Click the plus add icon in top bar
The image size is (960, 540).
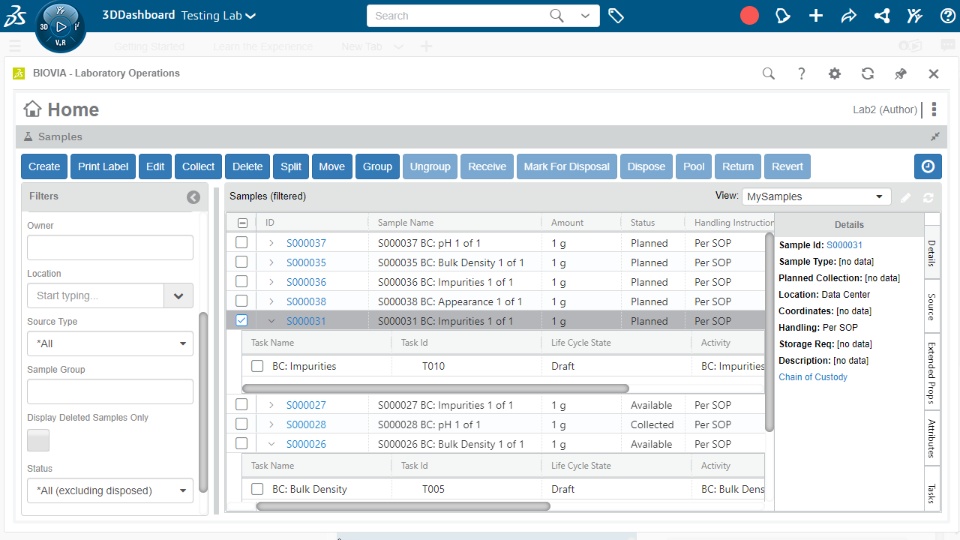(x=816, y=16)
